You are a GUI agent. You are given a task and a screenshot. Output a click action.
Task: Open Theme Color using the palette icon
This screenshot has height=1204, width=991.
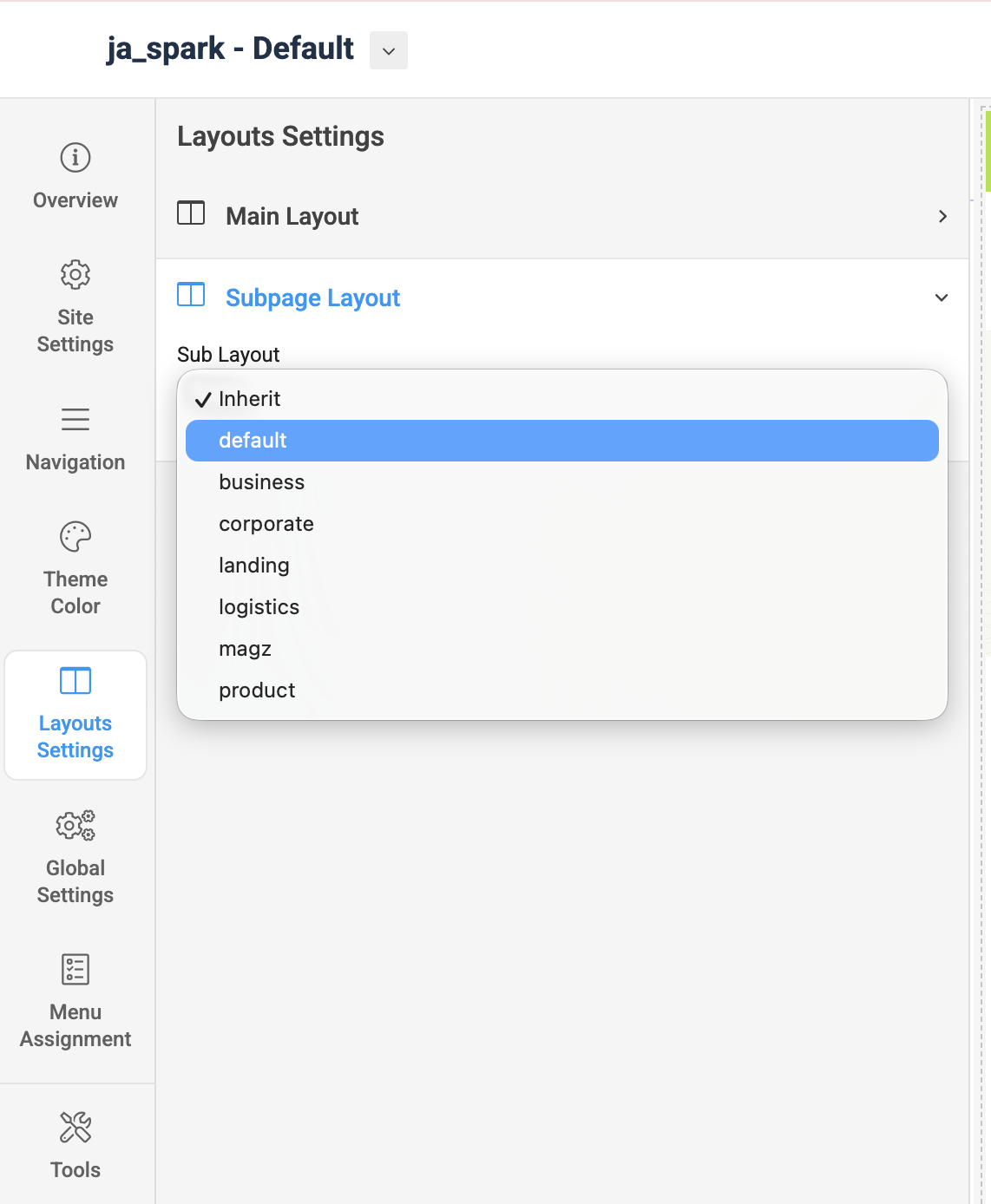[x=75, y=536]
